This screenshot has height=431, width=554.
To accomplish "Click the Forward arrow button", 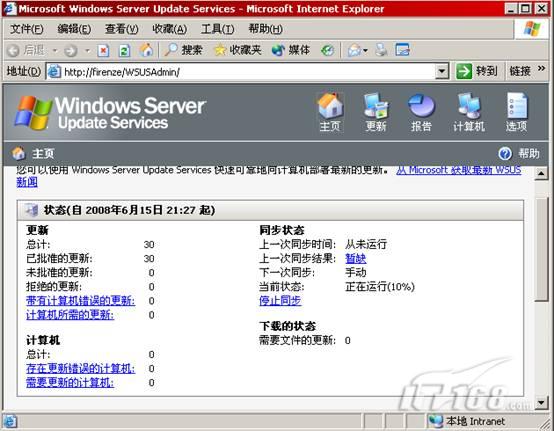I will tap(70, 51).
